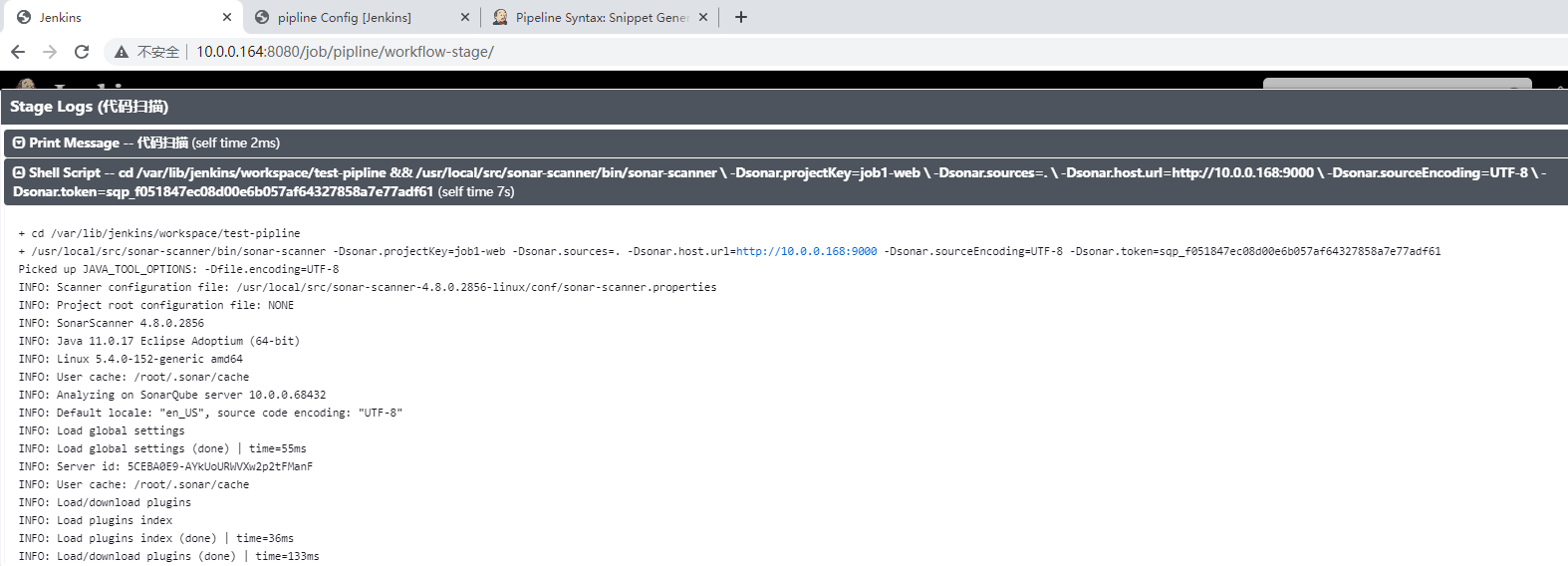Close the Pipeline Syntax Snippet Generator tab
1568x566 pixels.
pos(703,17)
